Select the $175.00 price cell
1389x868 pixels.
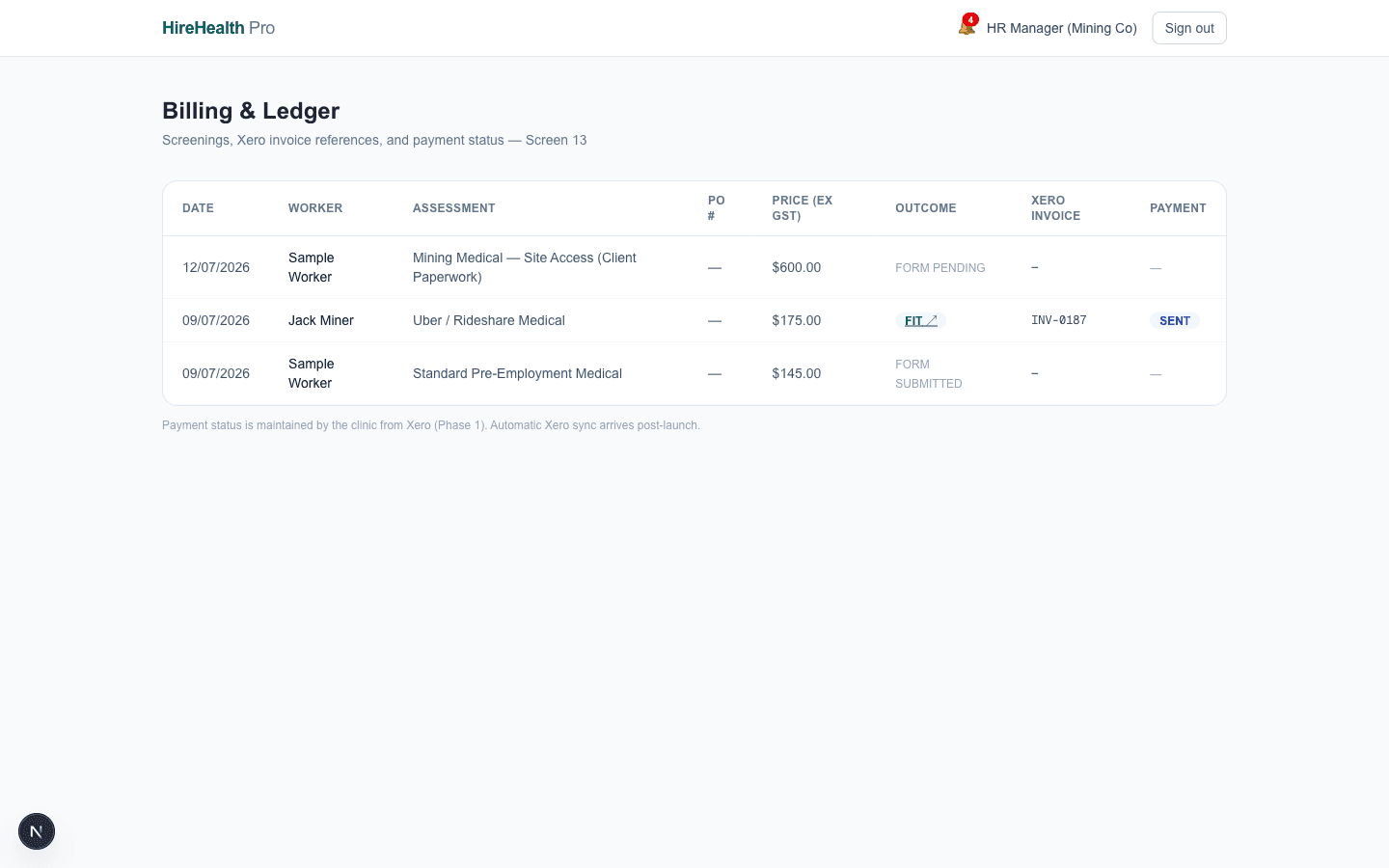pyautogui.click(x=797, y=320)
